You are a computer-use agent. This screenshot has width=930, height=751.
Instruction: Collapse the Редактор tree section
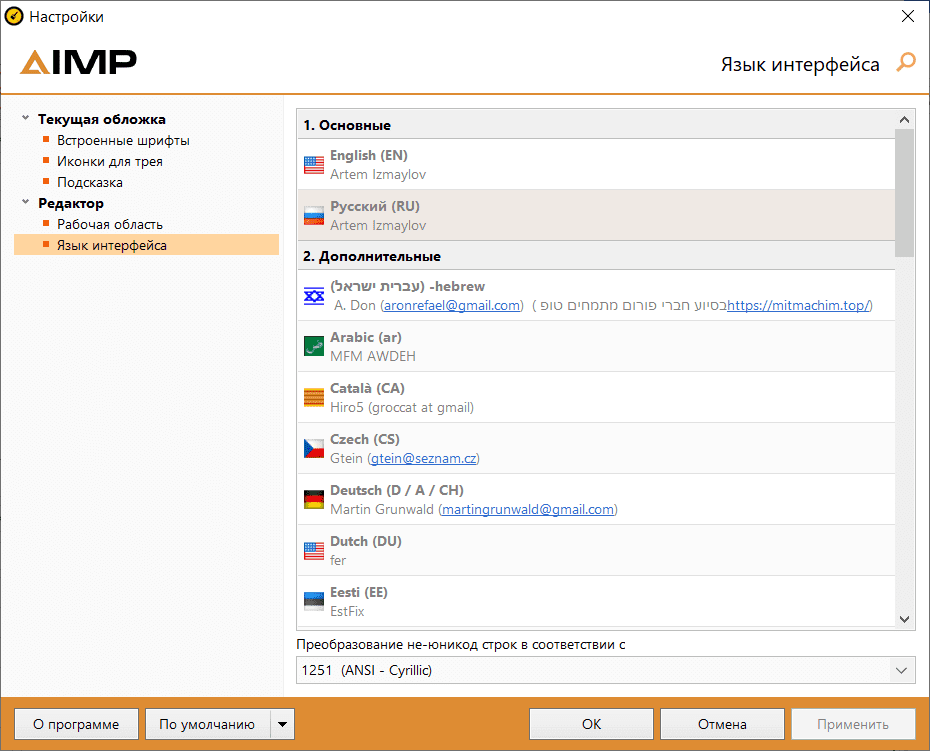click(26, 202)
